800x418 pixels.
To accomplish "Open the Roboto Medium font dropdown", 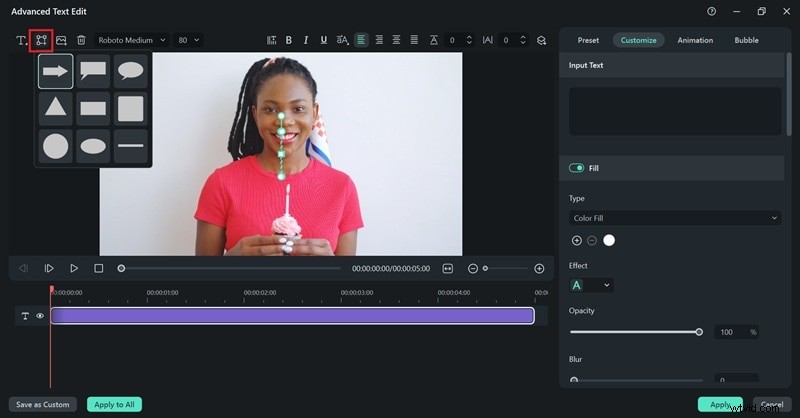I will point(132,40).
